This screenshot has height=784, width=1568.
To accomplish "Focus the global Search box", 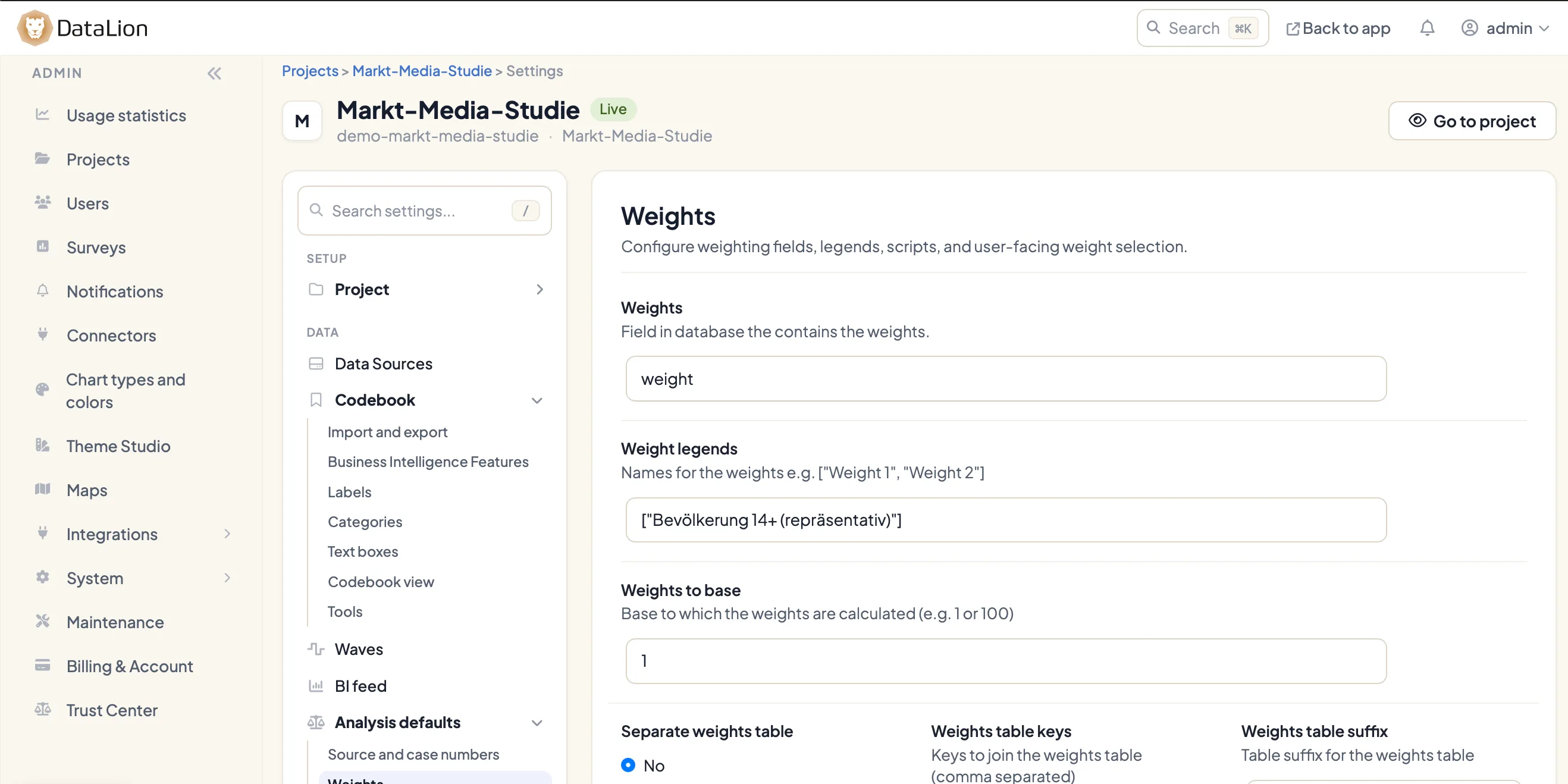I will pyautogui.click(x=1202, y=28).
